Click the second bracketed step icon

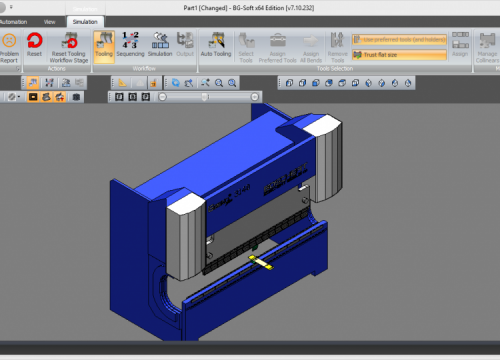tap(133, 97)
